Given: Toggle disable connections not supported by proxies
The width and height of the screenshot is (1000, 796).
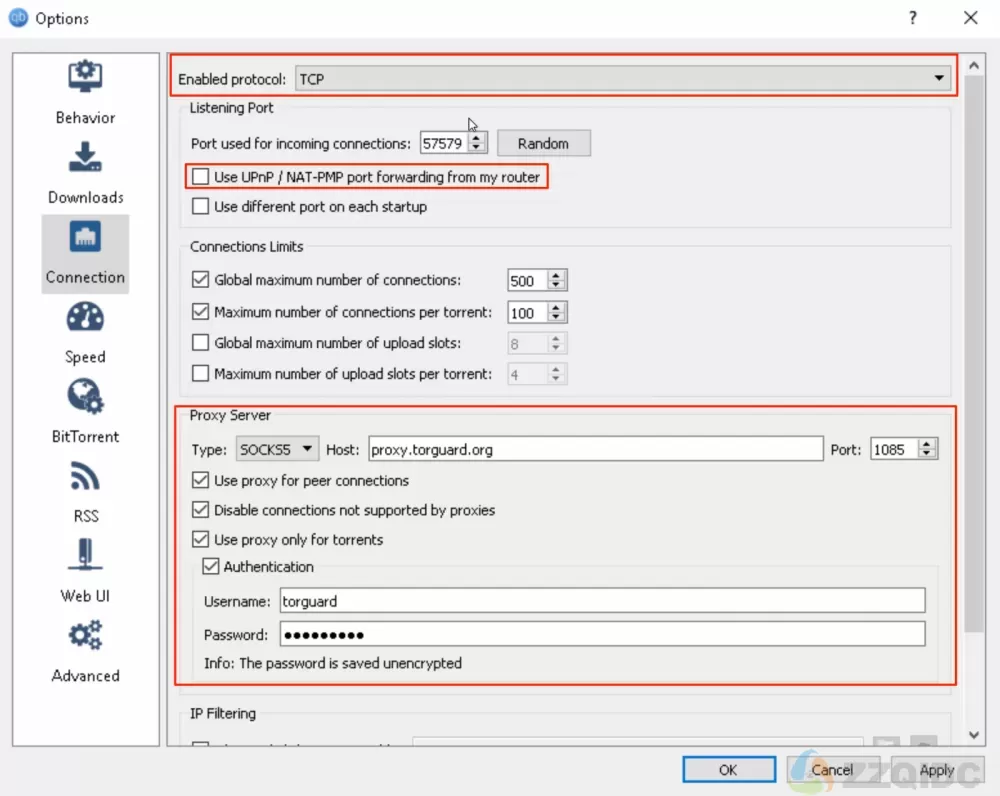Looking at the screenshot, I should pos(200,510).
